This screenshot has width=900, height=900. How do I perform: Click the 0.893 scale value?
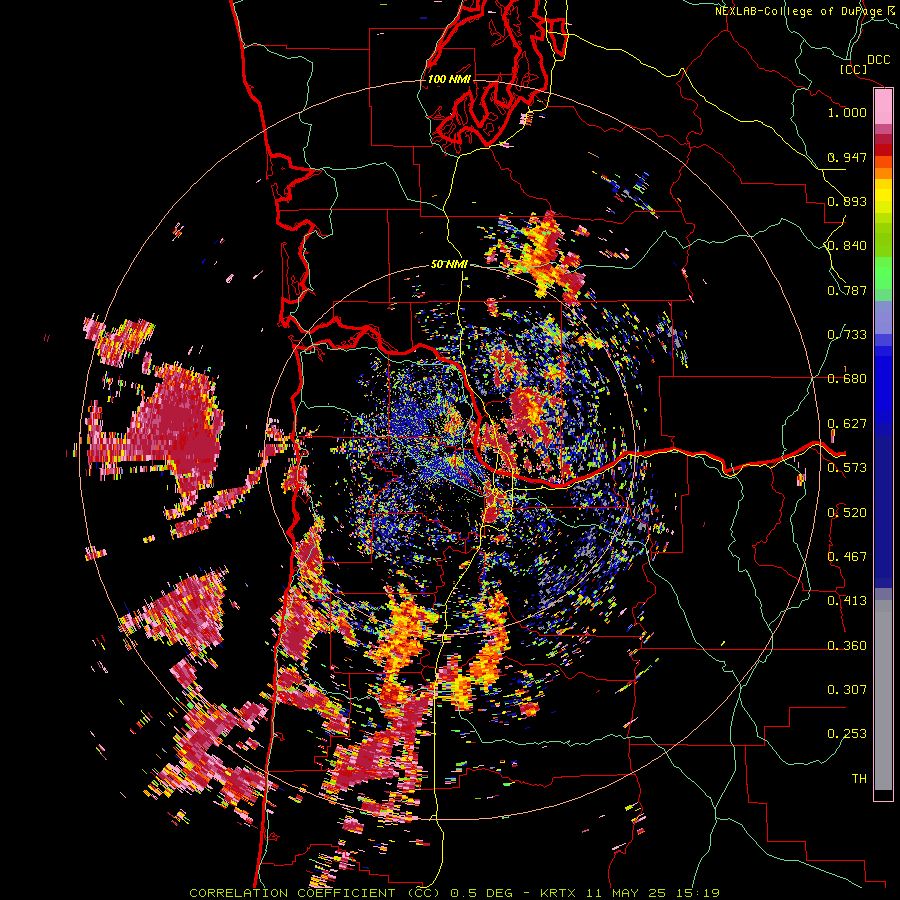[847, 201]
